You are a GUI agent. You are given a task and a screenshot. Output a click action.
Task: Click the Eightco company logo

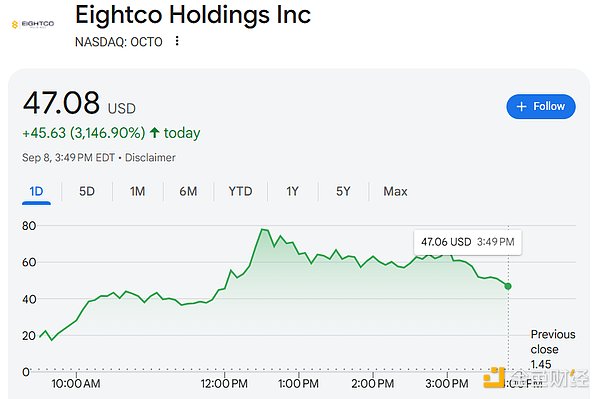tap(33, 24)
